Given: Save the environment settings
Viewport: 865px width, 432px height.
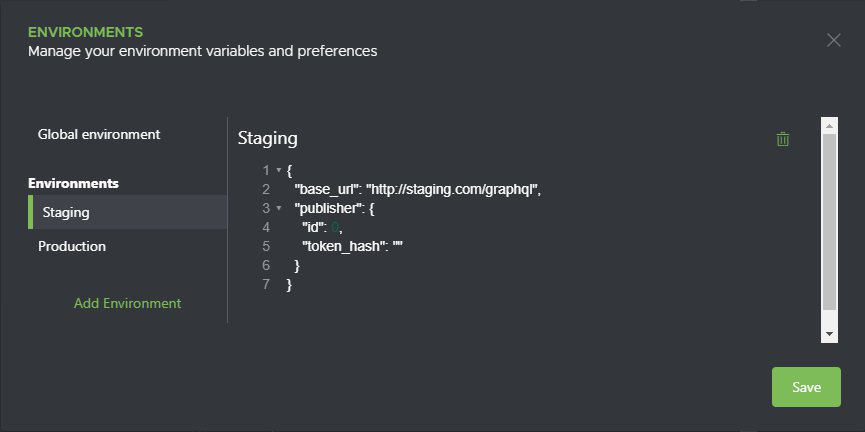Looking at the screenshot, I should (806, 387).
